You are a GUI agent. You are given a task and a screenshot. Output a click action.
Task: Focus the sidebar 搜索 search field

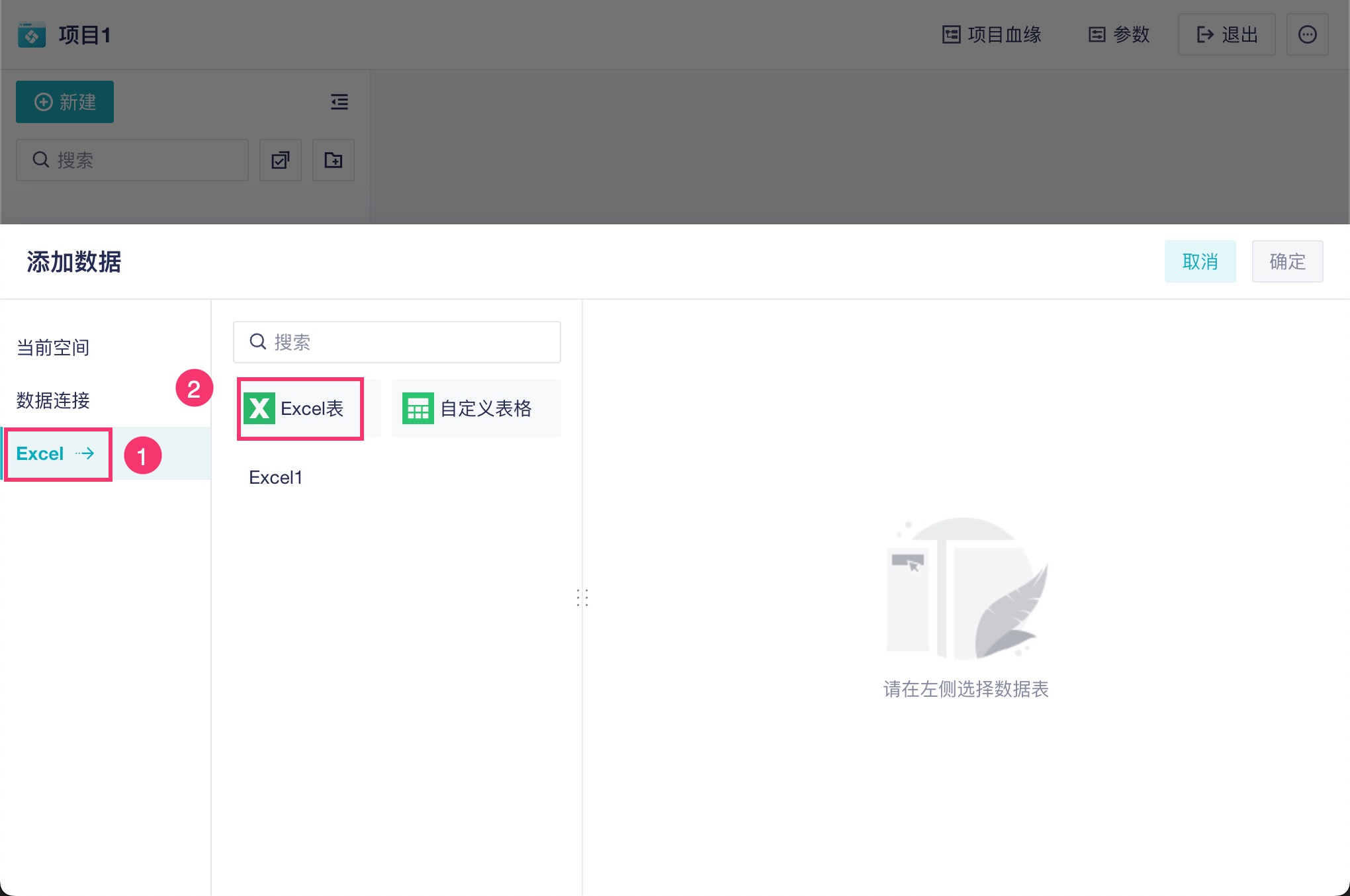point(132,160)
